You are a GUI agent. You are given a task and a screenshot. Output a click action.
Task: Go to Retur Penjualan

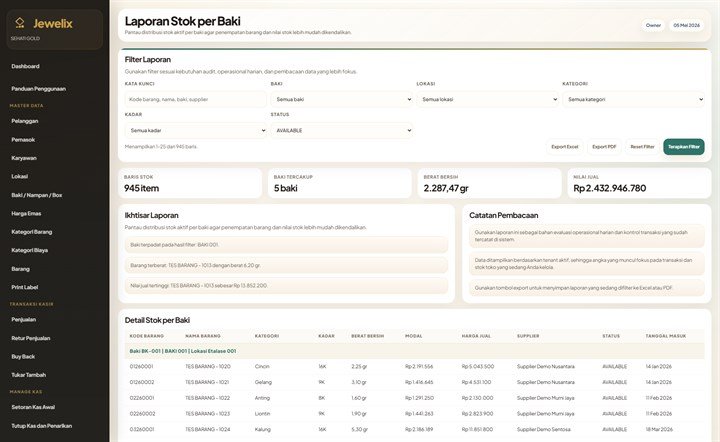[x=31, y=338]
